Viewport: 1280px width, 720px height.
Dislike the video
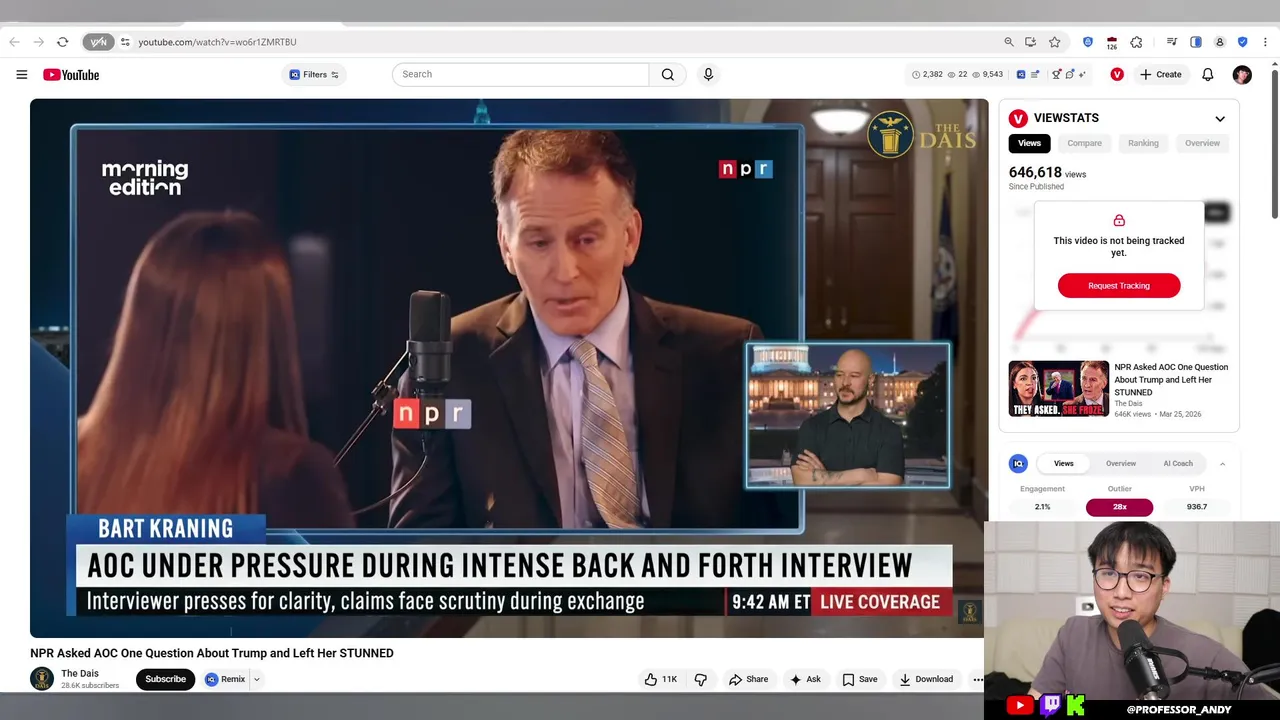701,679
